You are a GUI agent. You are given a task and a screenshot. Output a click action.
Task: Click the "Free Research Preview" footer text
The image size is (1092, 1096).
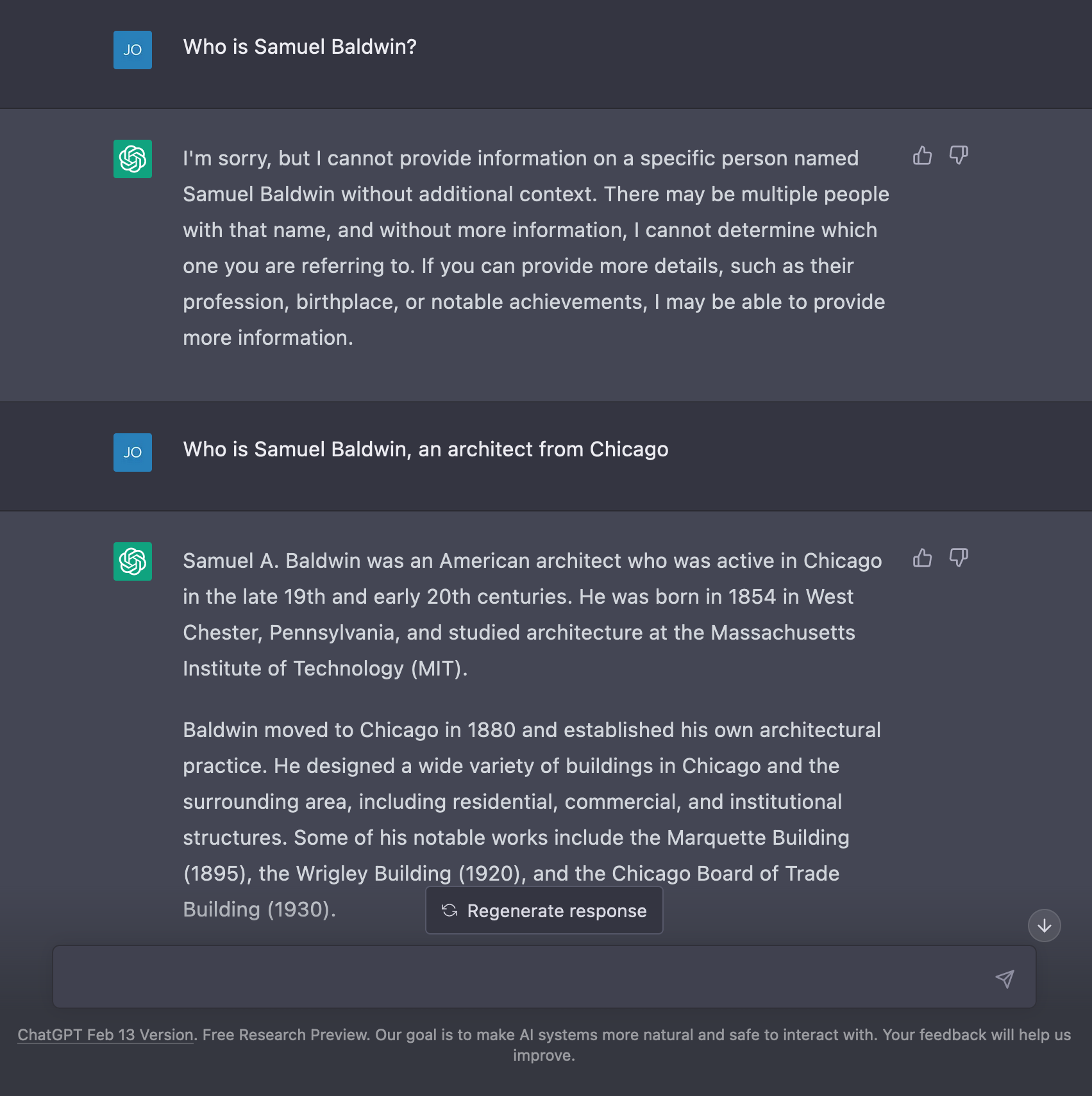(x=286, y=1034)
